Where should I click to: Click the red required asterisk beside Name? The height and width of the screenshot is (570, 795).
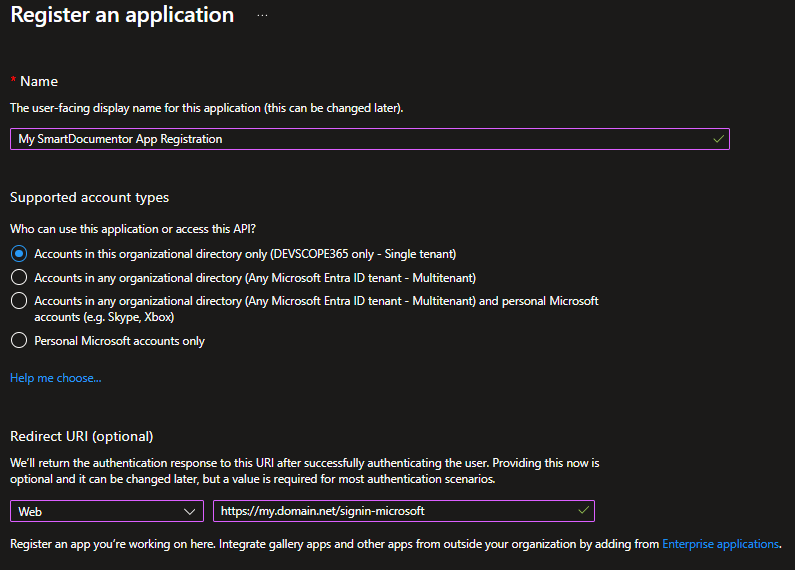[14, 81]
